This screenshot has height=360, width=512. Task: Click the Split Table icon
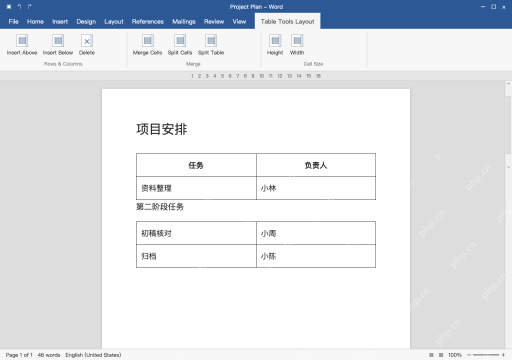[x=211, y=41]
